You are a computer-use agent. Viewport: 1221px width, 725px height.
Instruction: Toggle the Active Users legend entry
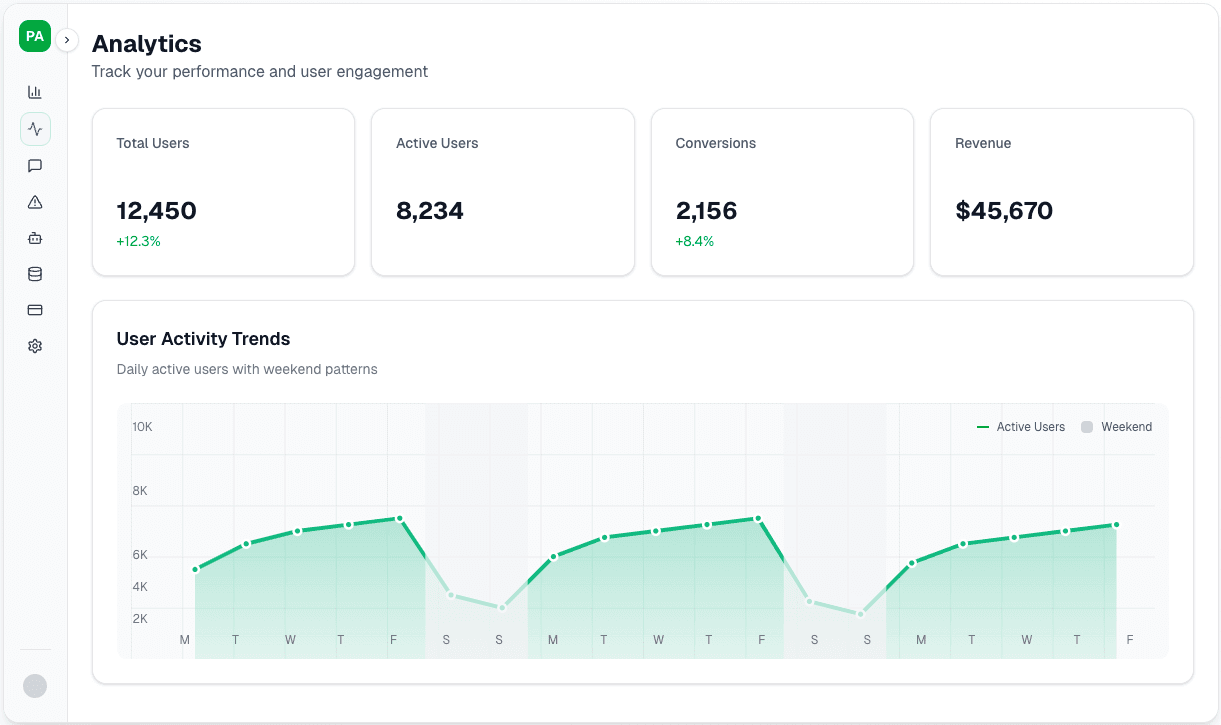1021,427
